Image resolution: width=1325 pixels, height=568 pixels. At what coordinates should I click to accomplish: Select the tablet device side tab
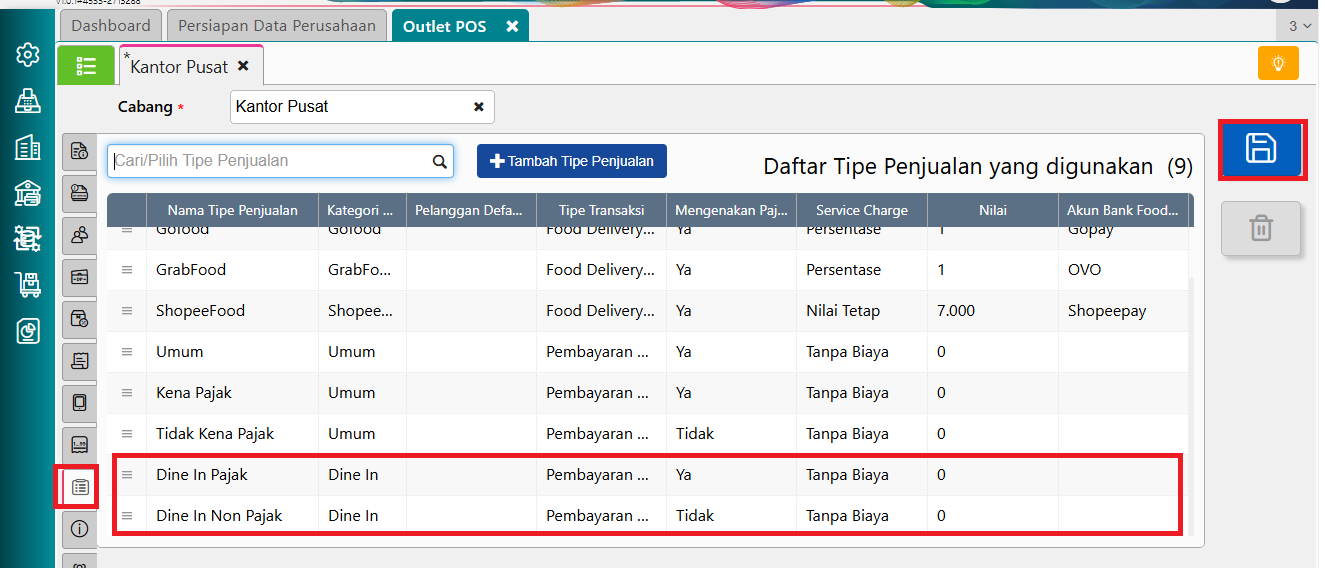[x=80, y=402]
